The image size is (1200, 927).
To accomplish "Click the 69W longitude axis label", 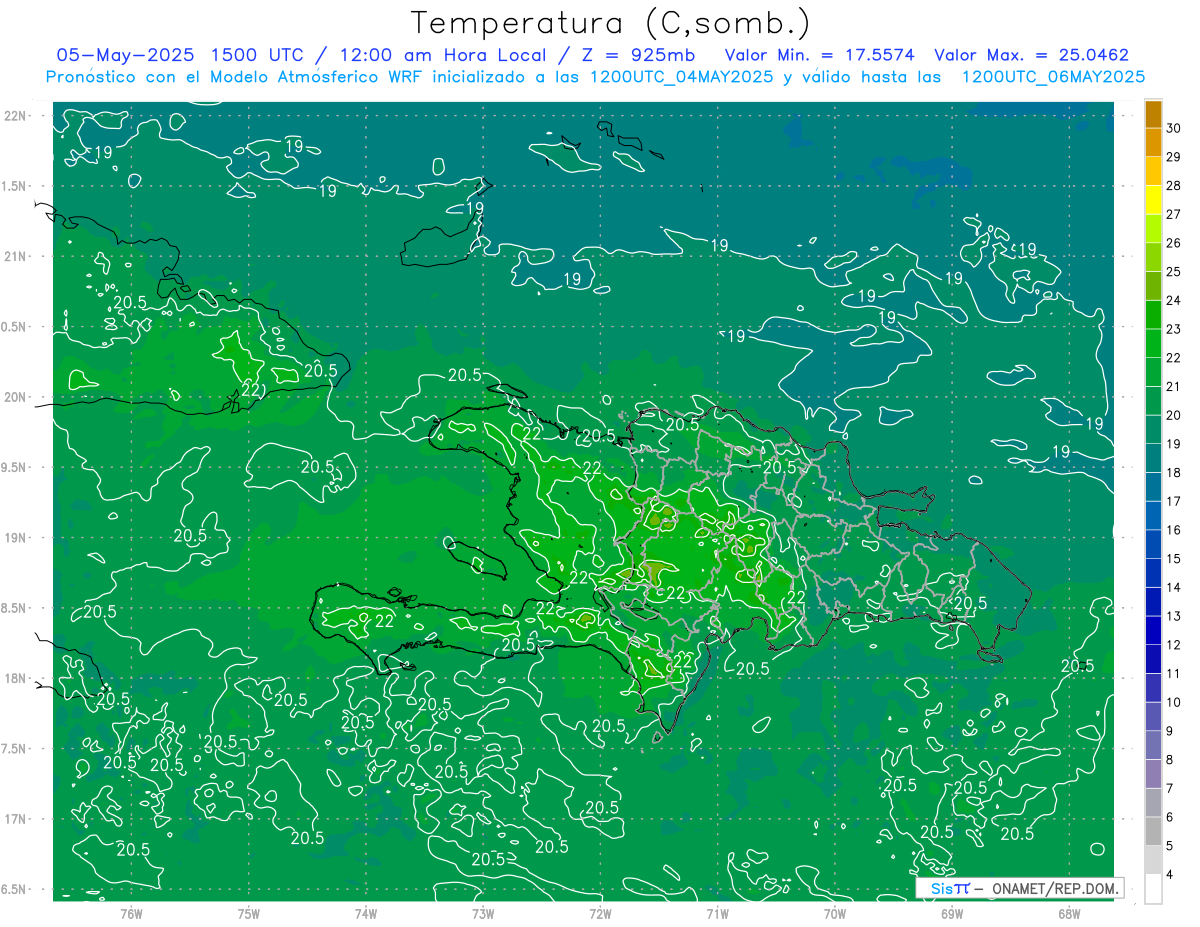I will (x=952, y=913).
